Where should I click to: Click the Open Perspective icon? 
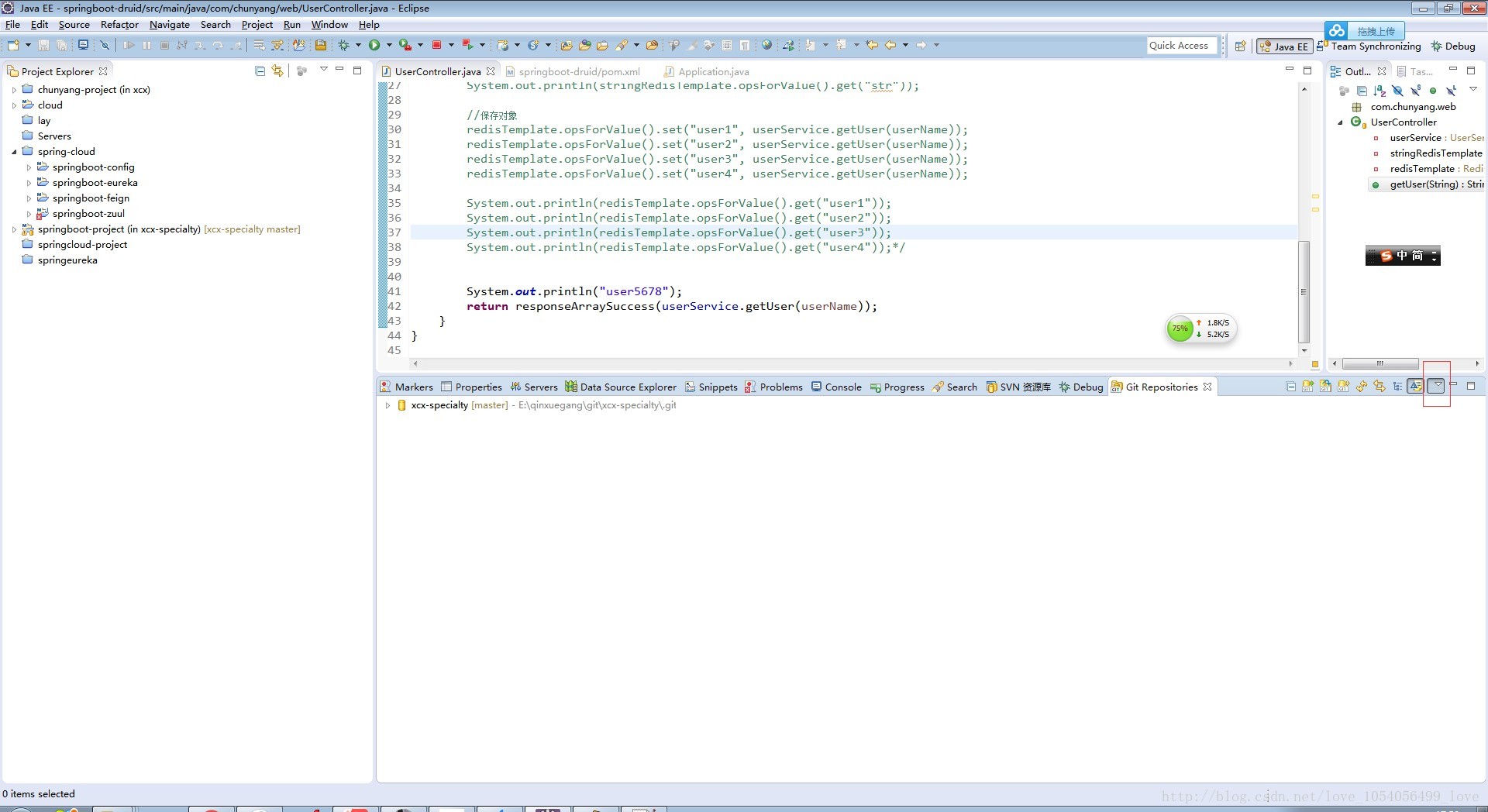click(1241, 46)
